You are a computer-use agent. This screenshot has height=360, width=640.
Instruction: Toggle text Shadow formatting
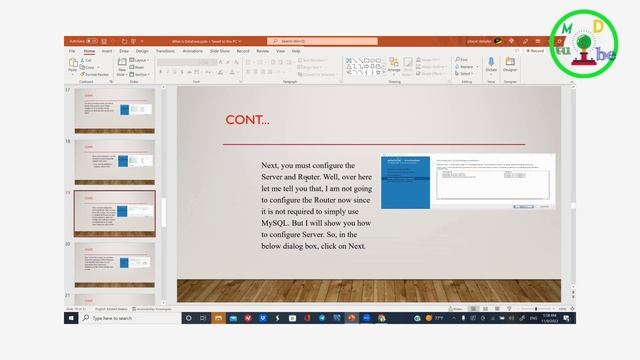(182, 72)
